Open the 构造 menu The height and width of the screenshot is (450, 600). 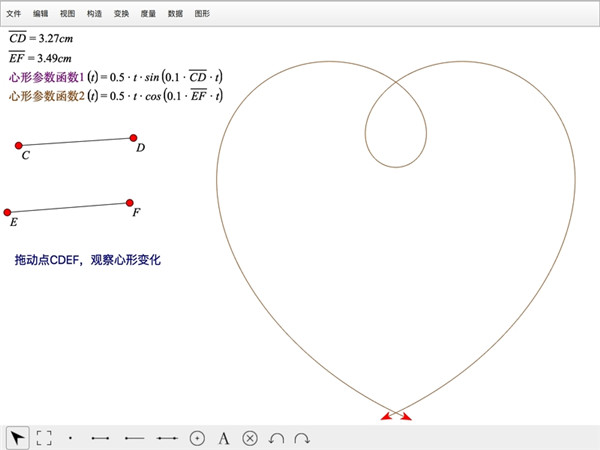(94, 13)
